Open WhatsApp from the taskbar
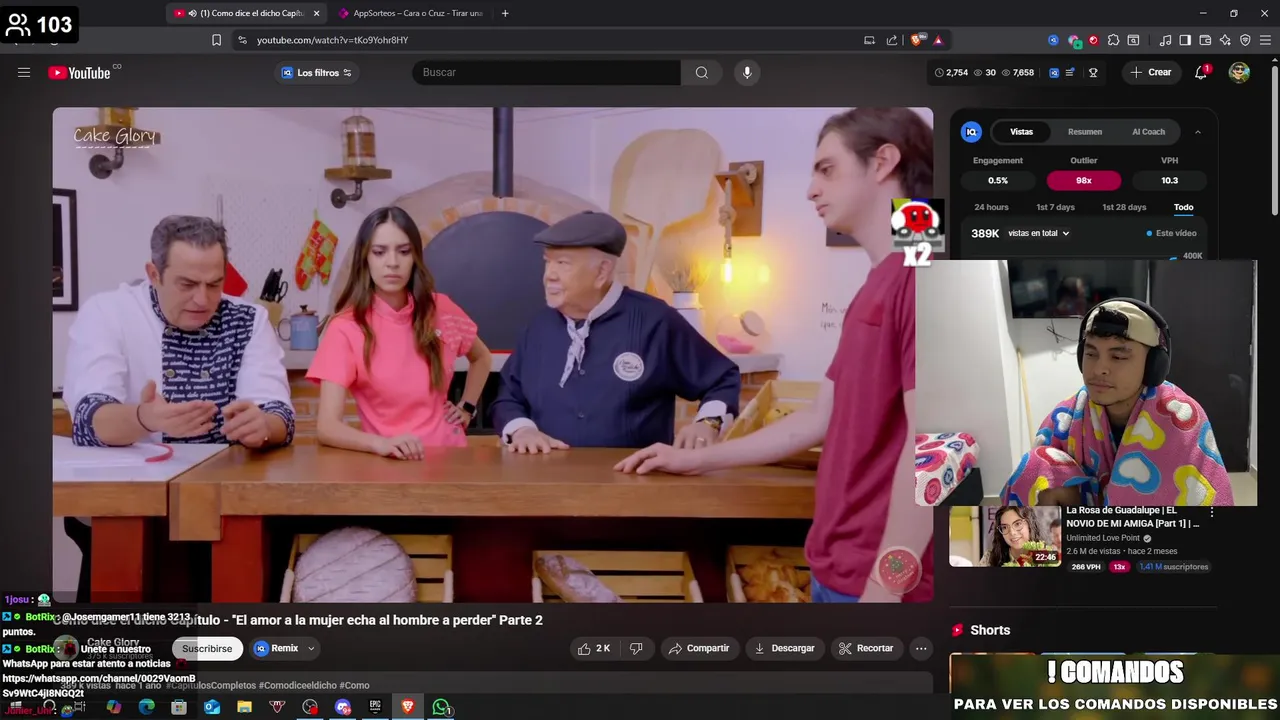 (441, 707)
